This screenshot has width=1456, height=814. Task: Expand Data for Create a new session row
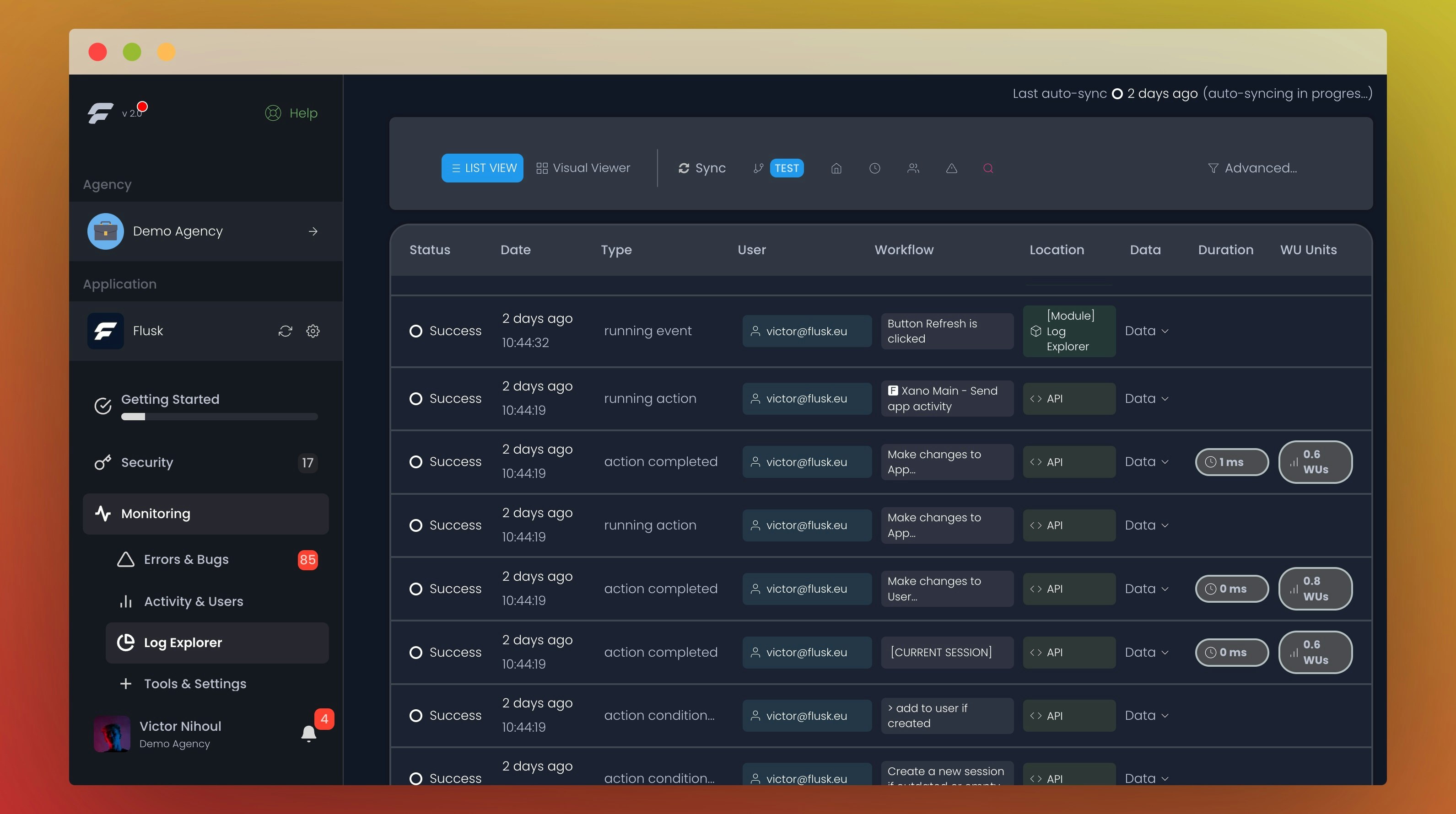[1146, 778]
